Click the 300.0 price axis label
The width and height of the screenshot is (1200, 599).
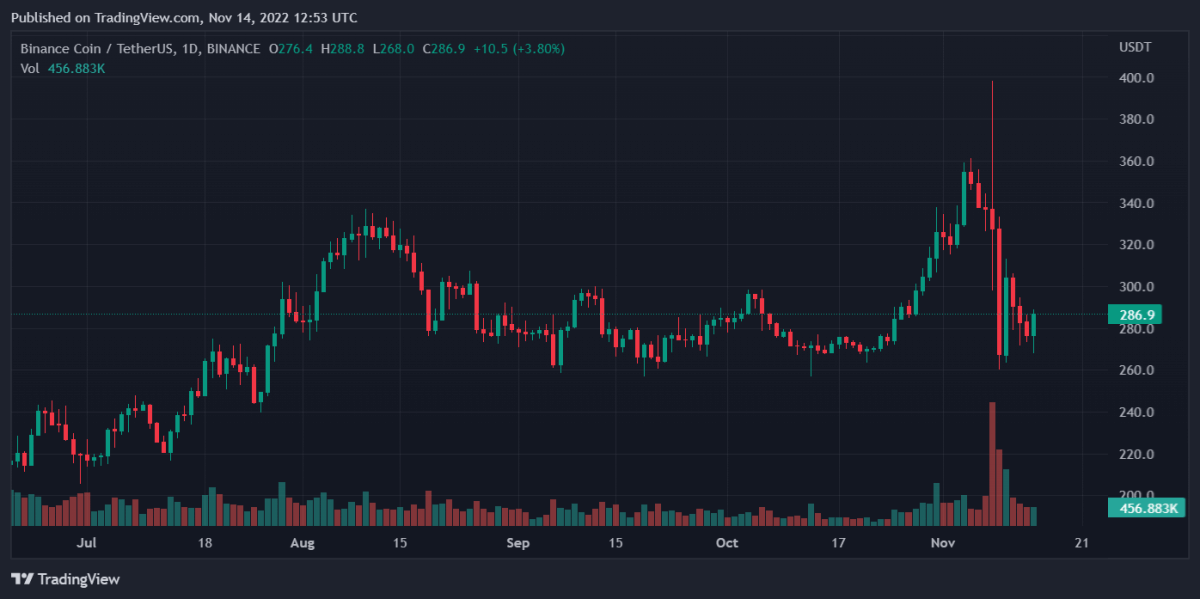pos(1138,287)
